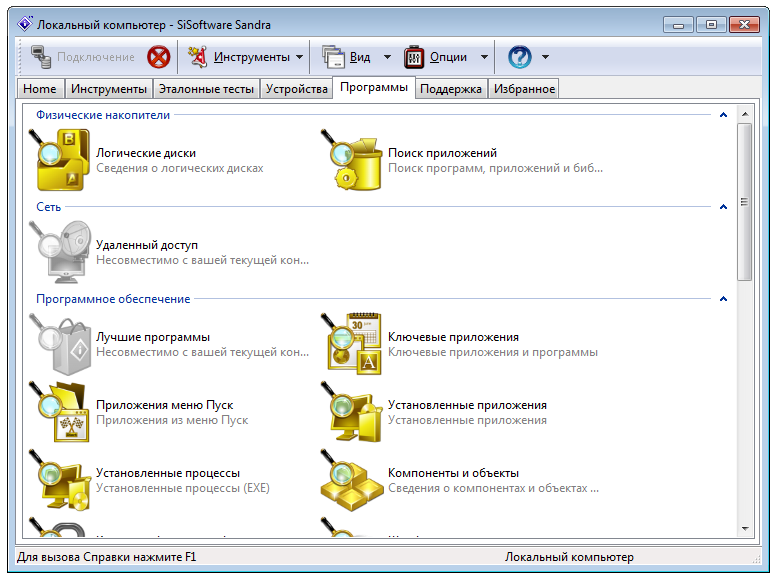The height and width of the screenshot is (586, 783).
Task: Click the Установленные процессы title text
Action: pos(168,473)
